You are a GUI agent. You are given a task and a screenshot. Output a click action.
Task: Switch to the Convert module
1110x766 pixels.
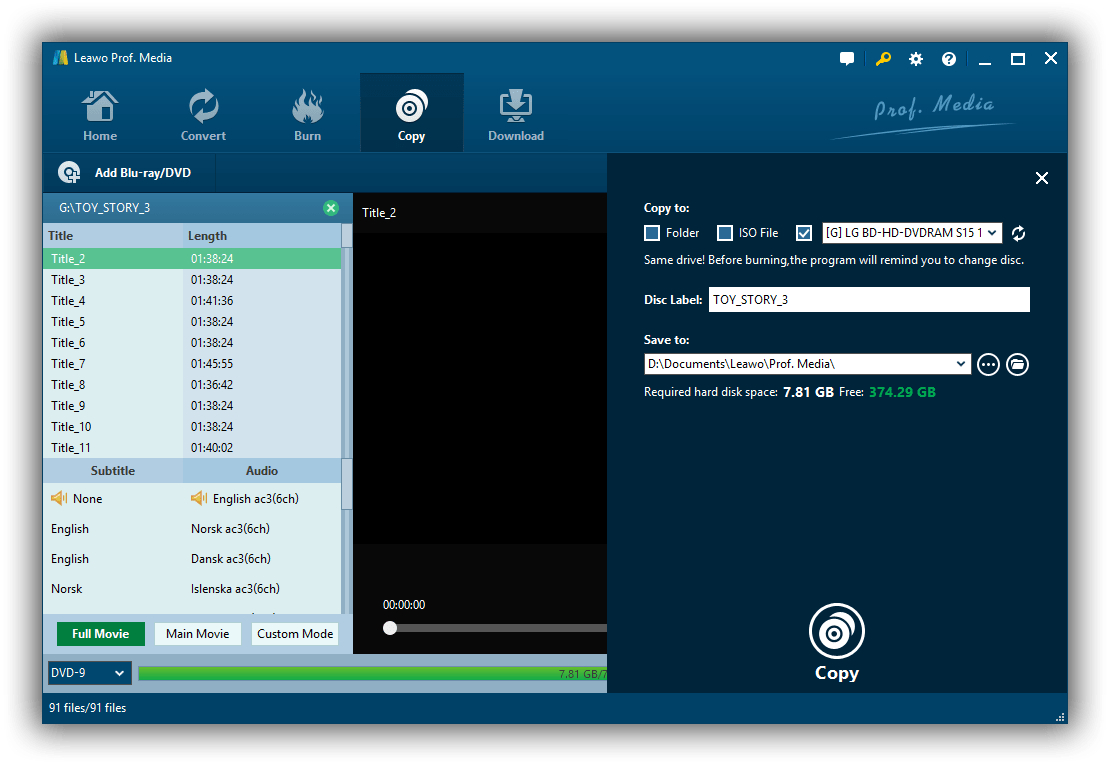point(203,115)
